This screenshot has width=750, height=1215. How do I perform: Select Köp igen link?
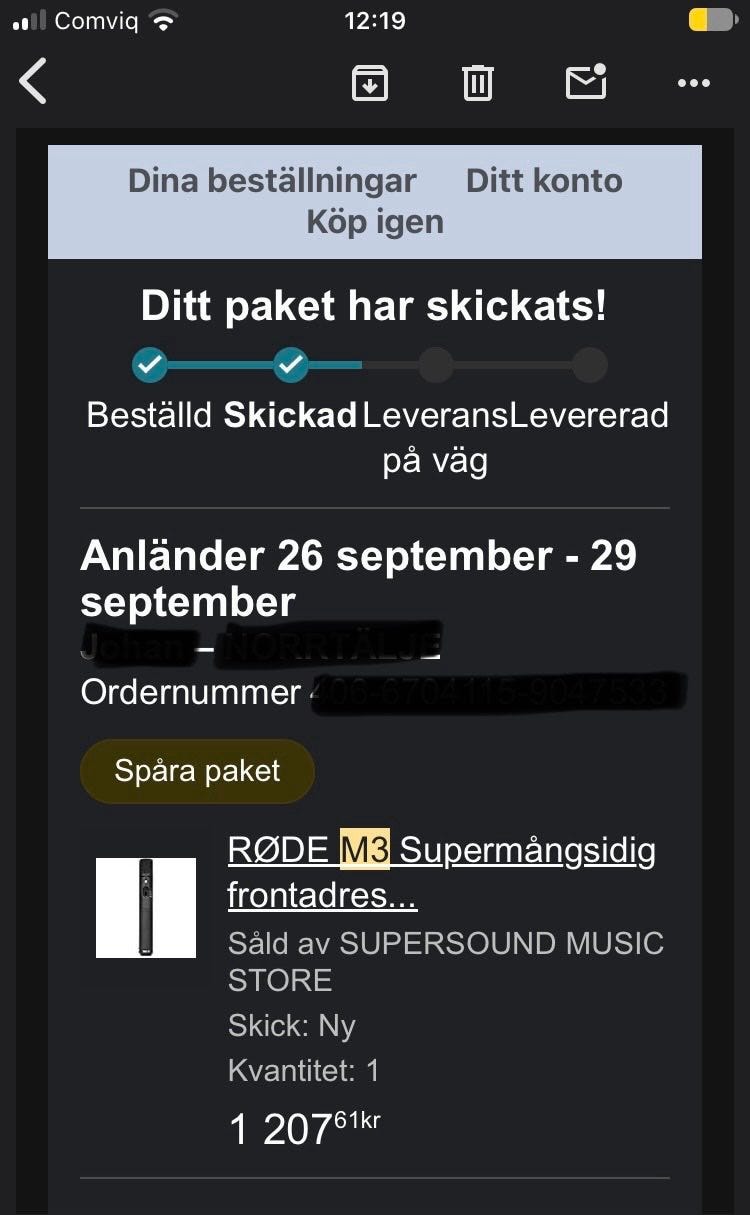[375, 222]
